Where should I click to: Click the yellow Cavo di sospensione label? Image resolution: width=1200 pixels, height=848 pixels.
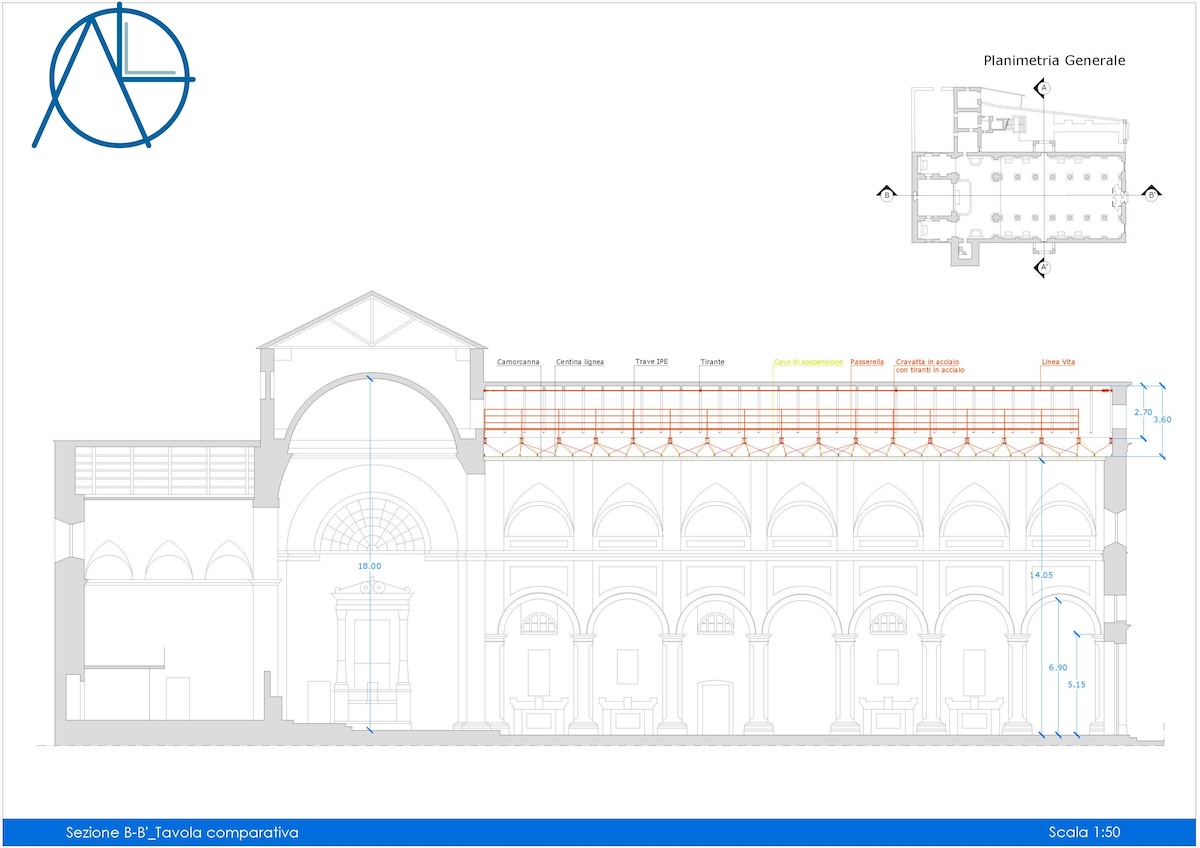point(808,362)
